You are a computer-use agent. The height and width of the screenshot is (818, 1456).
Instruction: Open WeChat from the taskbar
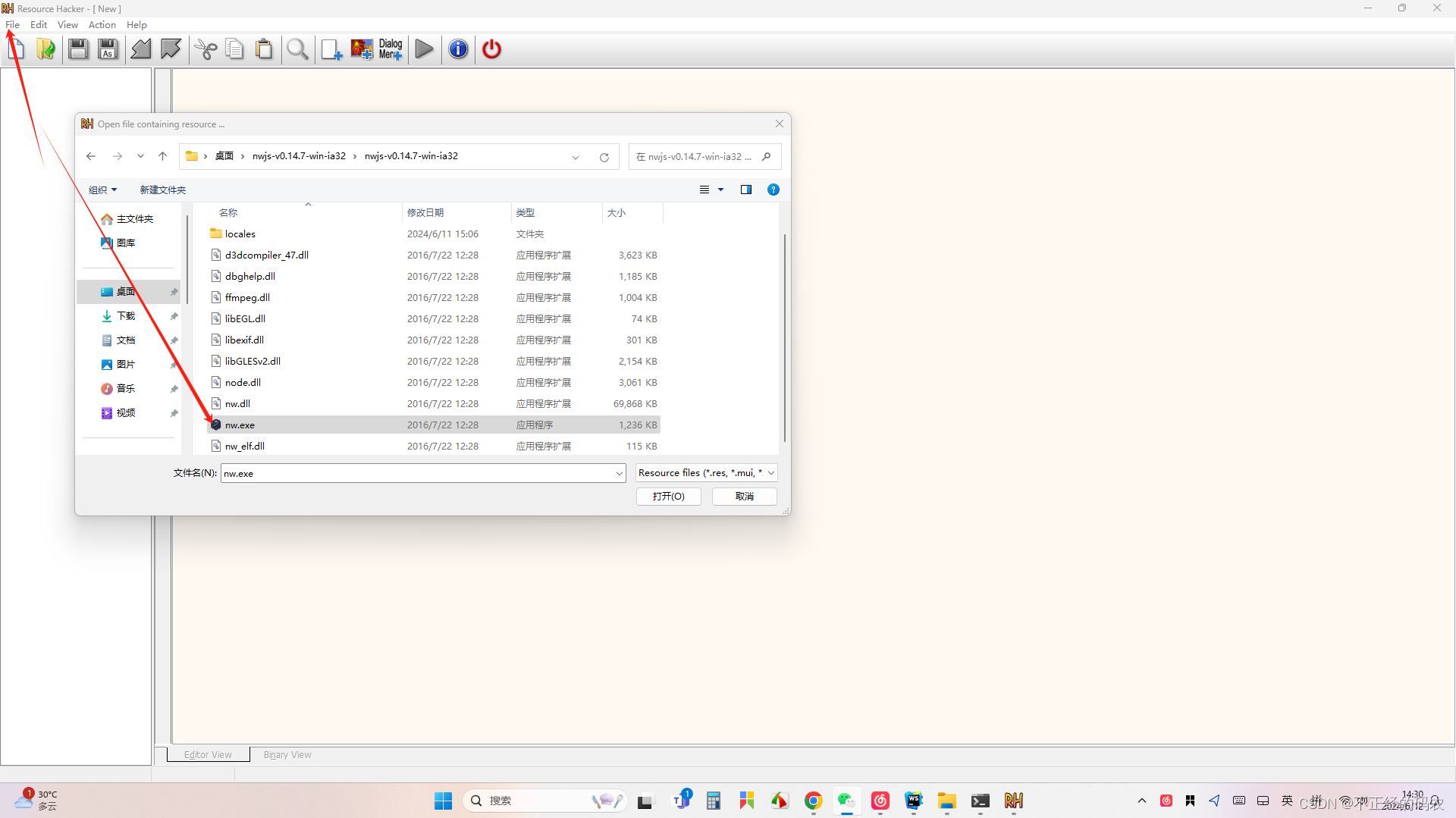(846, 801)
